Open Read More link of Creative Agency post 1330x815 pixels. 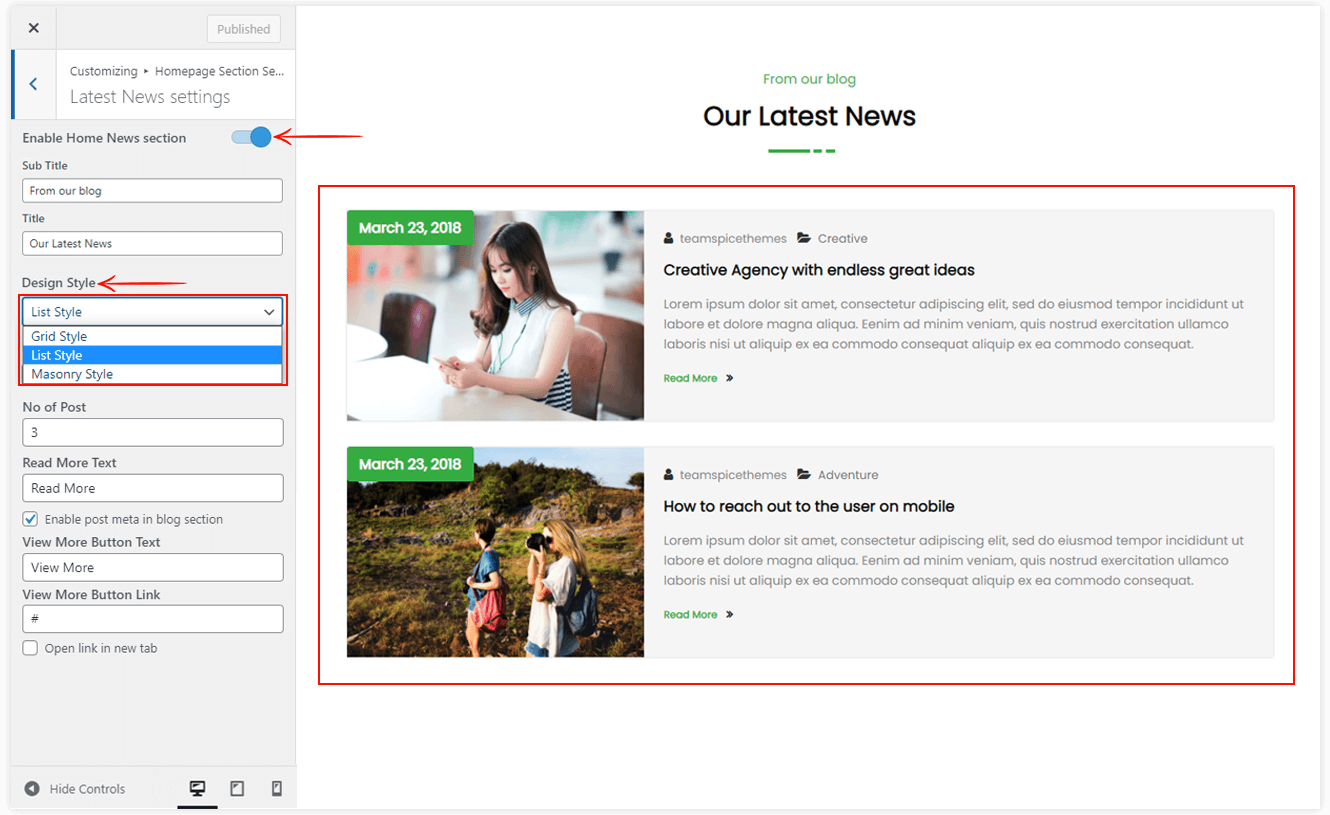pos(690,378)
